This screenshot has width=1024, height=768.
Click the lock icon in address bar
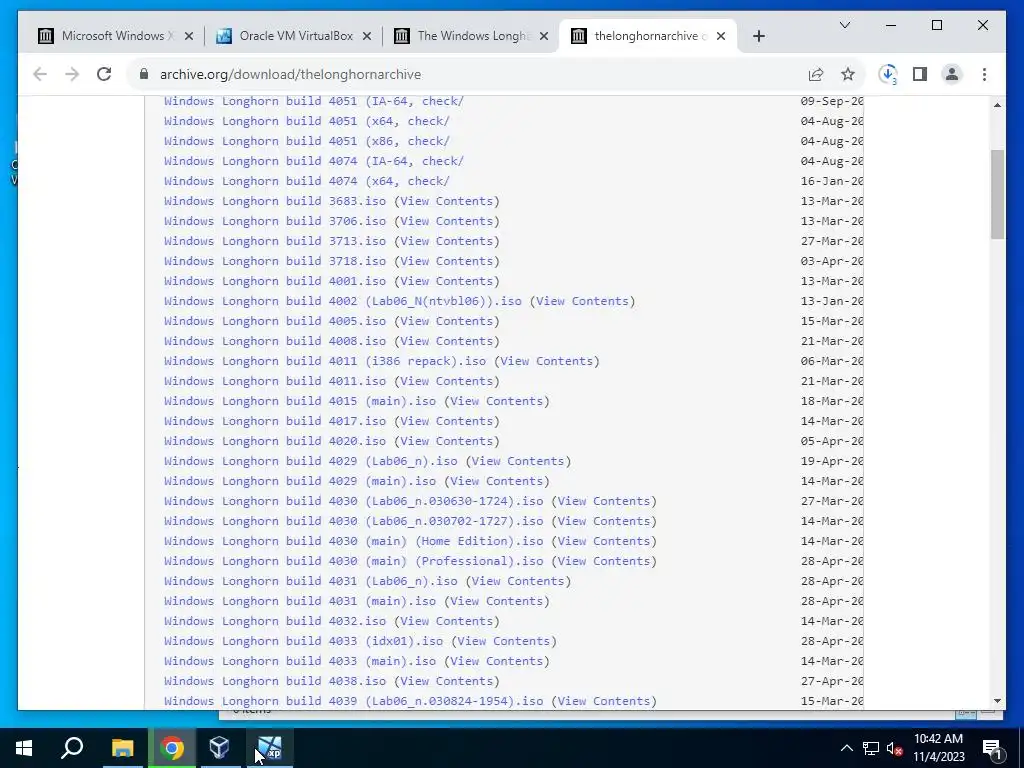pos(144,74)
